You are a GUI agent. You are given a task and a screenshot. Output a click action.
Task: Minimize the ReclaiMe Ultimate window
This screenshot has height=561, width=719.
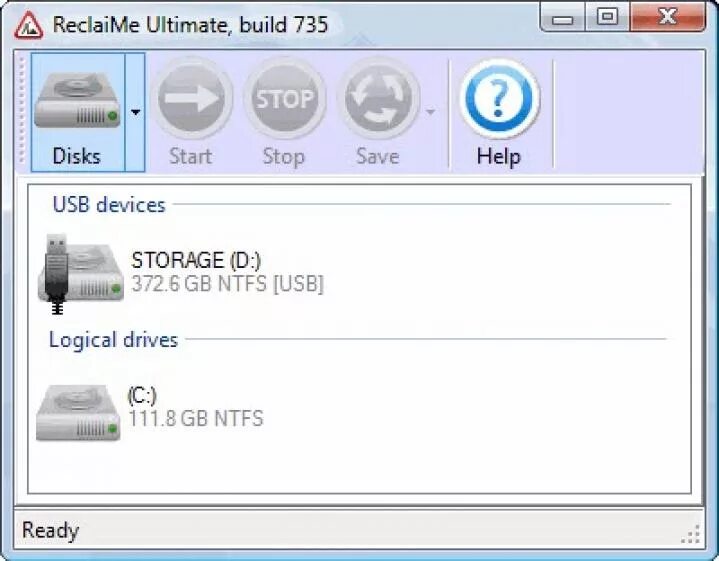coord(563,17)
